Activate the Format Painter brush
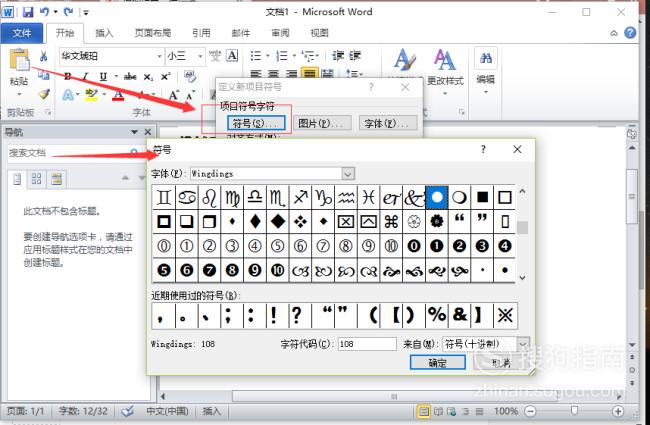Screen dimensions: 650x425 44,95
